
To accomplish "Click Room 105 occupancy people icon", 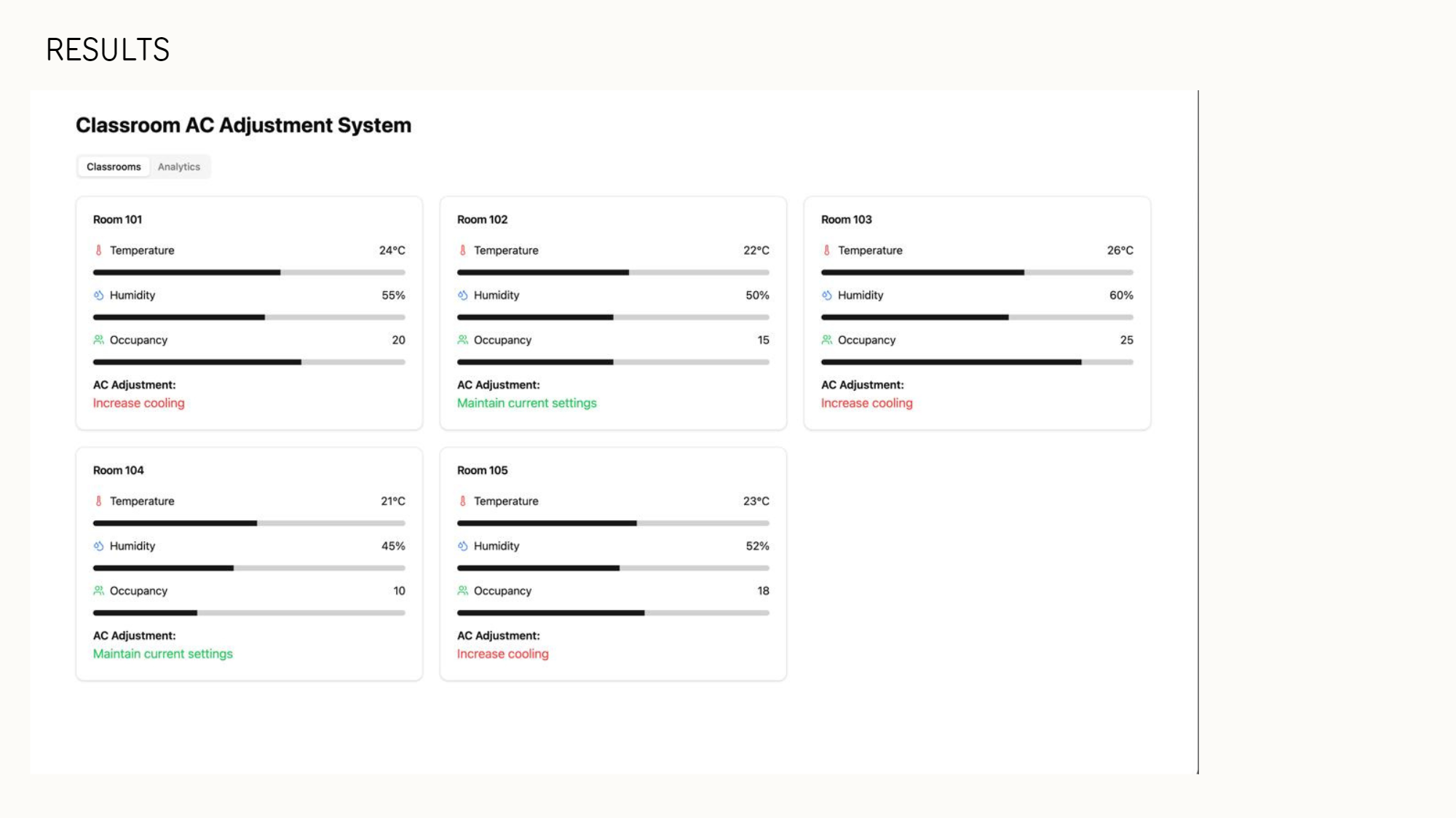I will (463, 591).
